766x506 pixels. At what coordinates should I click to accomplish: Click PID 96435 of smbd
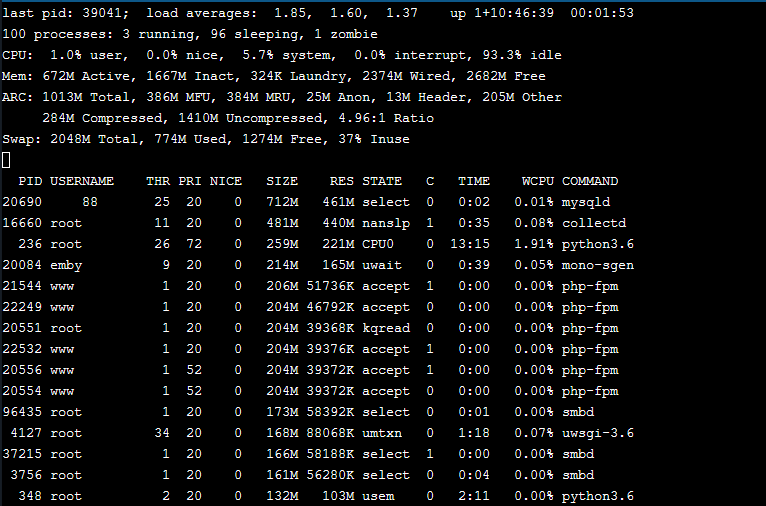click(22, 412)
